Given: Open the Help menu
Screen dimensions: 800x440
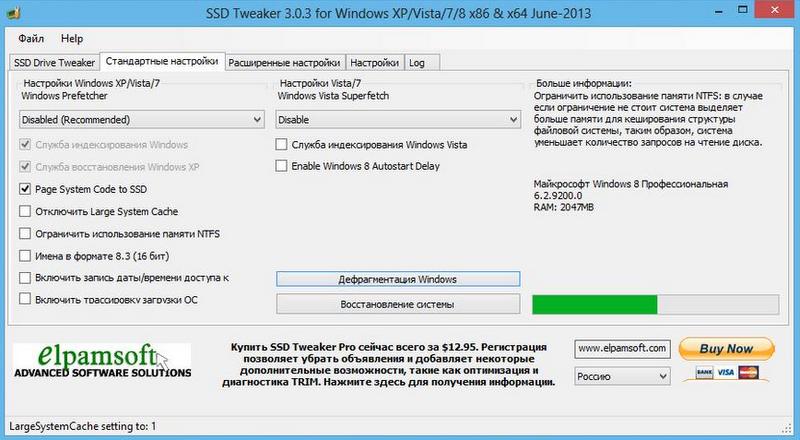Looking at the screenshot, I should pos(72,39).
